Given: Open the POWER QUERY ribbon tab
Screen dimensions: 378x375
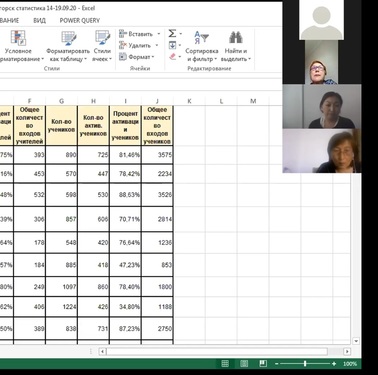Looking at the screenshot, I should pos(80,20).
